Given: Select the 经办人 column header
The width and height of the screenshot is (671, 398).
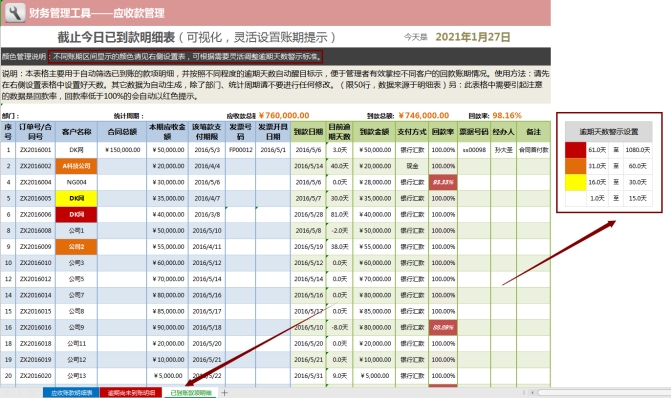Looking at the screenshot, I should click(503, 132).
